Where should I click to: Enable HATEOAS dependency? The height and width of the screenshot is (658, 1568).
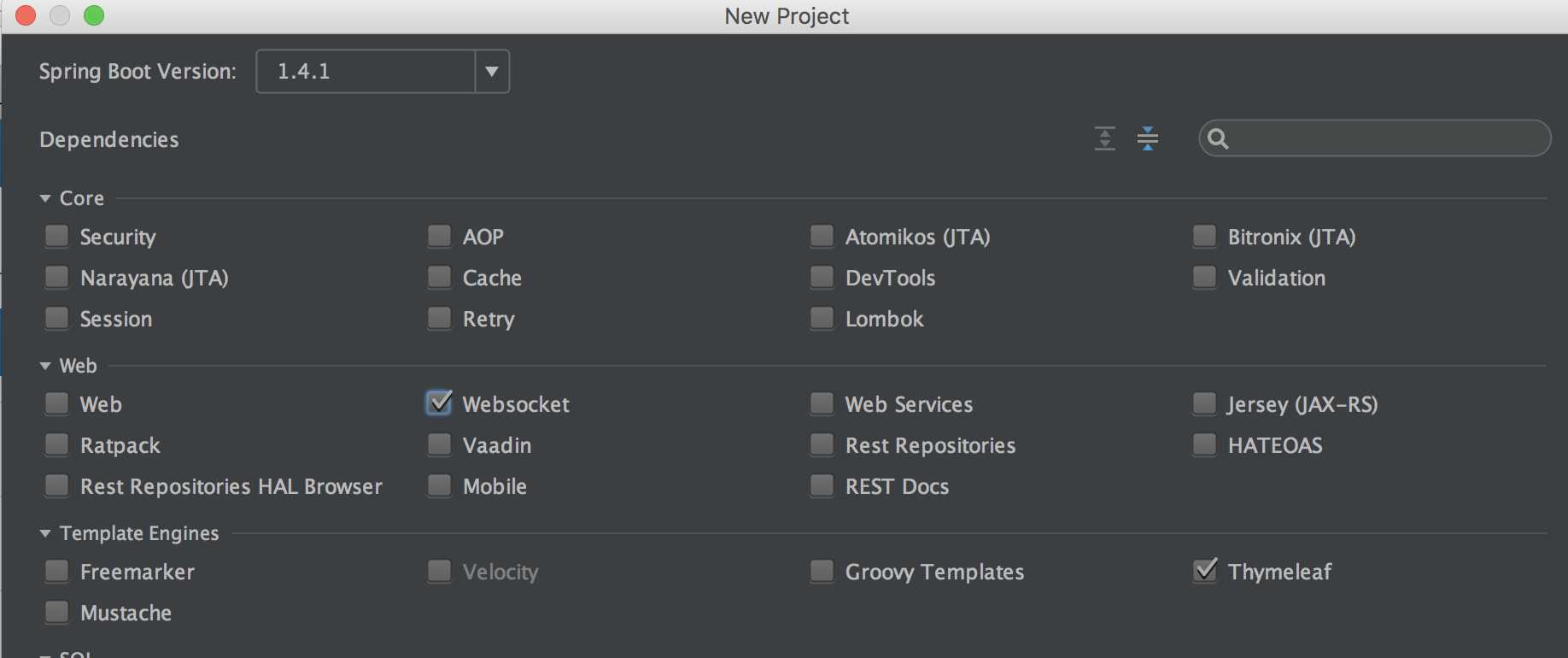click(1205, 444)
